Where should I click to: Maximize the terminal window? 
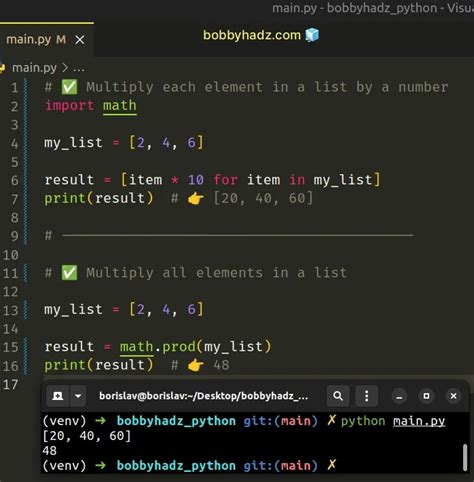coord(426,396)
